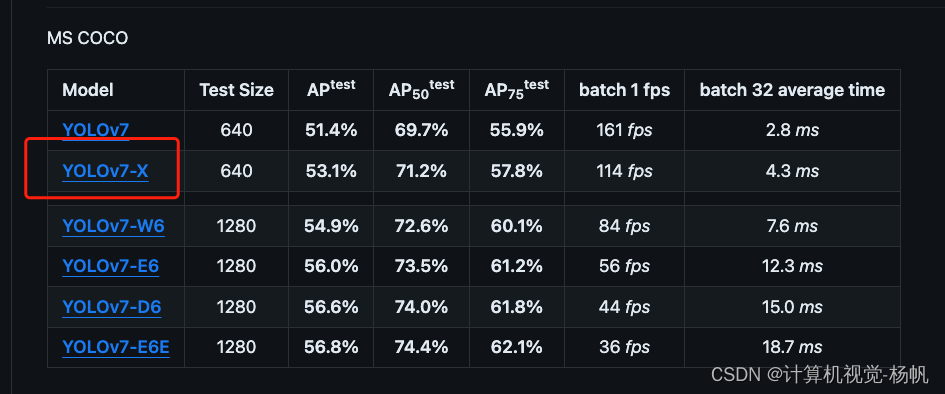Viewport: 945px width, 394px height.
Task: Select the 62.1% AP75 cell
Action: coord(516,347)
